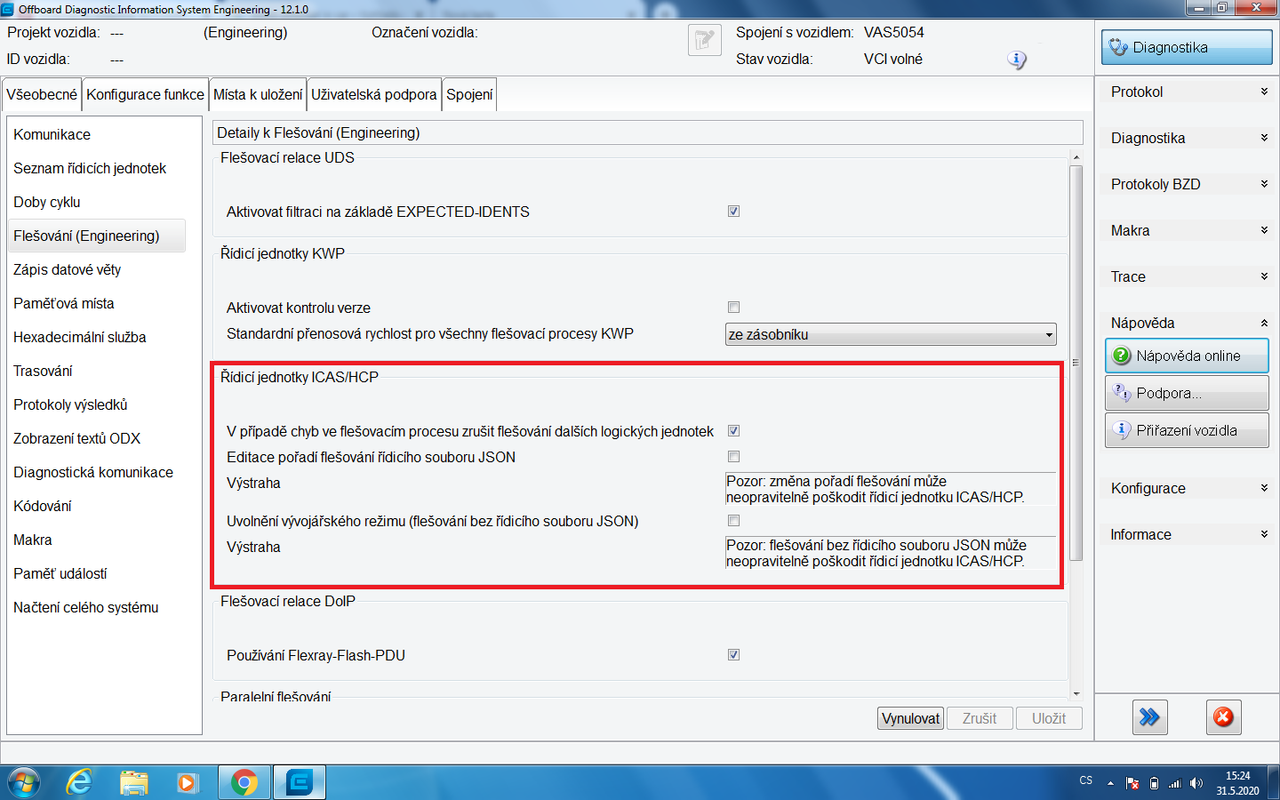Switch to the Spojení tab
This screenshot has height=800, width=1280.
pos(469,95)
